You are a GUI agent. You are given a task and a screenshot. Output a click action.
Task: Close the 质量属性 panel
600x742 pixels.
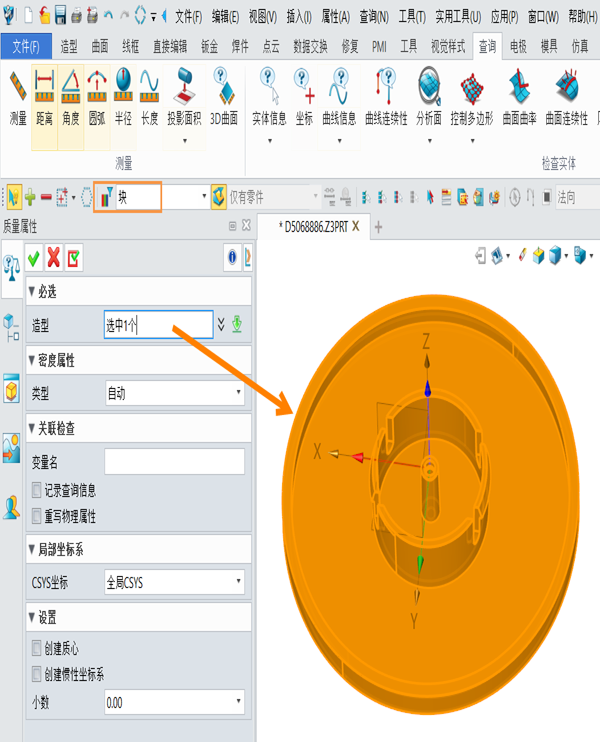point(247,225)
